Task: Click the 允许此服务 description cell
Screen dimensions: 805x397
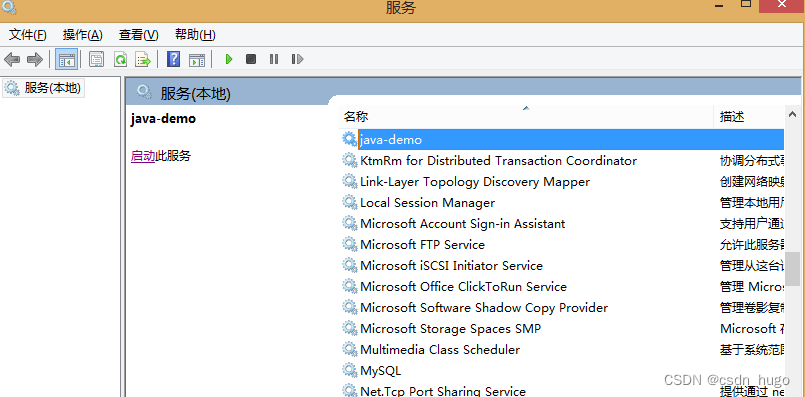Action: click(752, 245)
